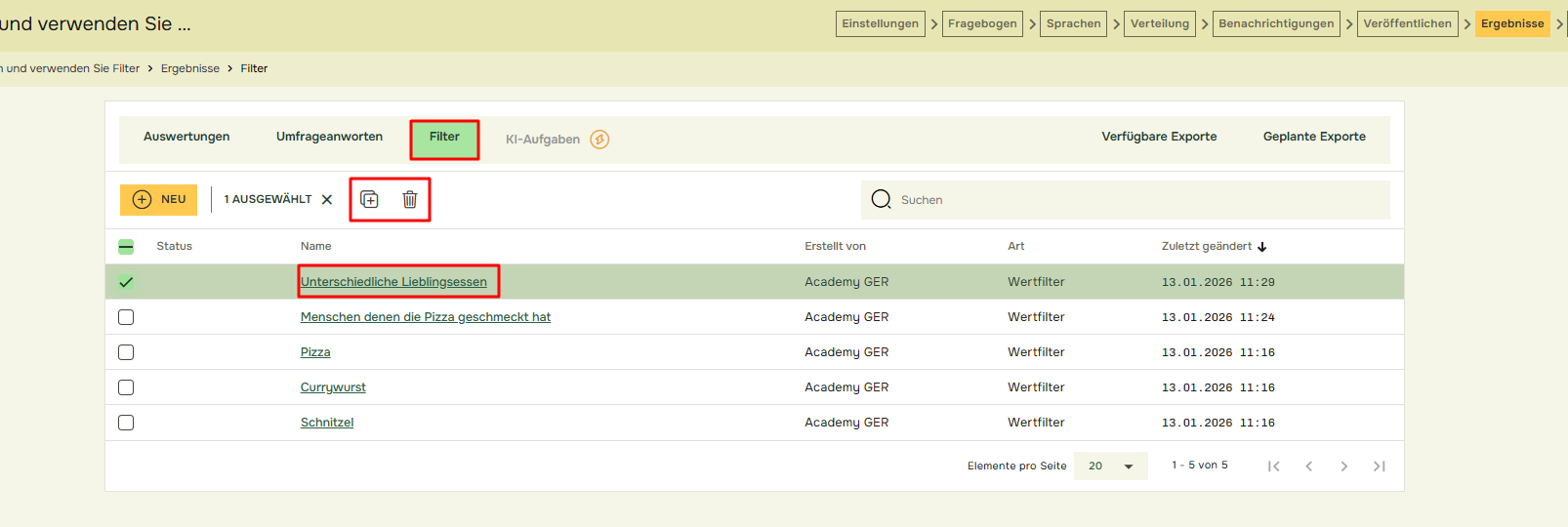Jump to the first results page
Image resolution: width=1568 pixels, height=527 pixels.
[1273, 466]
